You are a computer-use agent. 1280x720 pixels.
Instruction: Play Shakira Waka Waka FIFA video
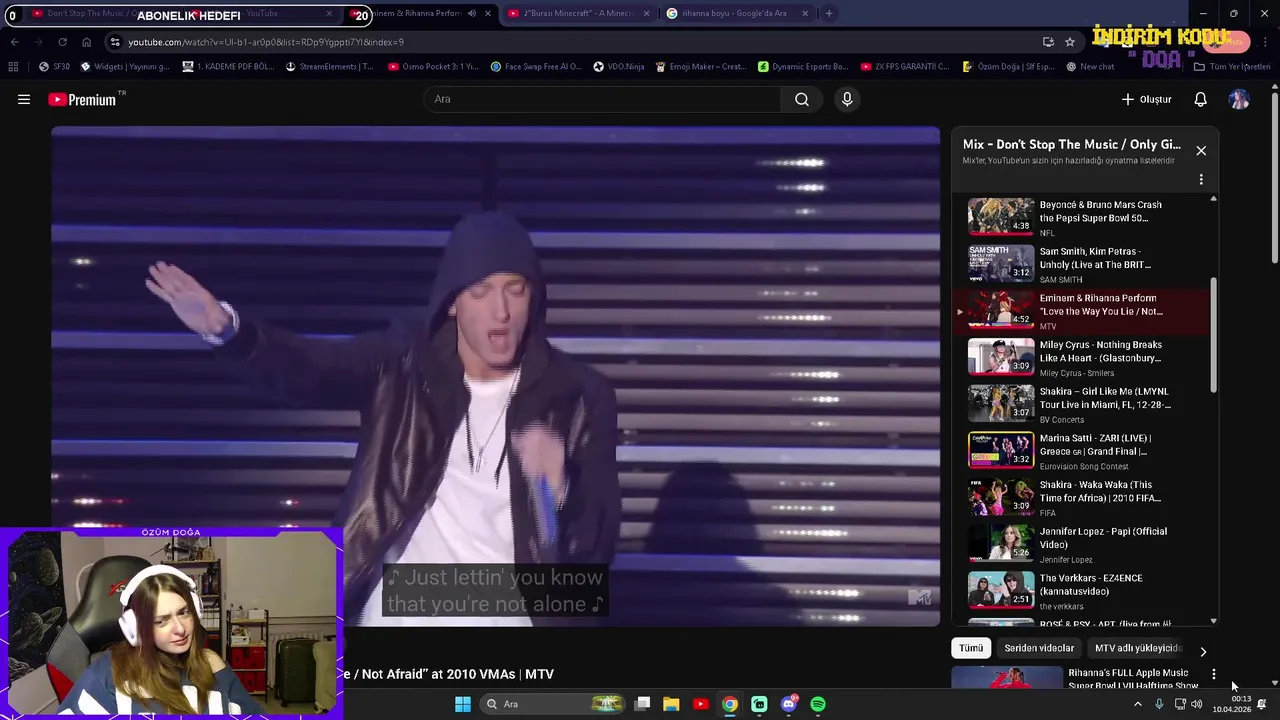(1084, 497)
